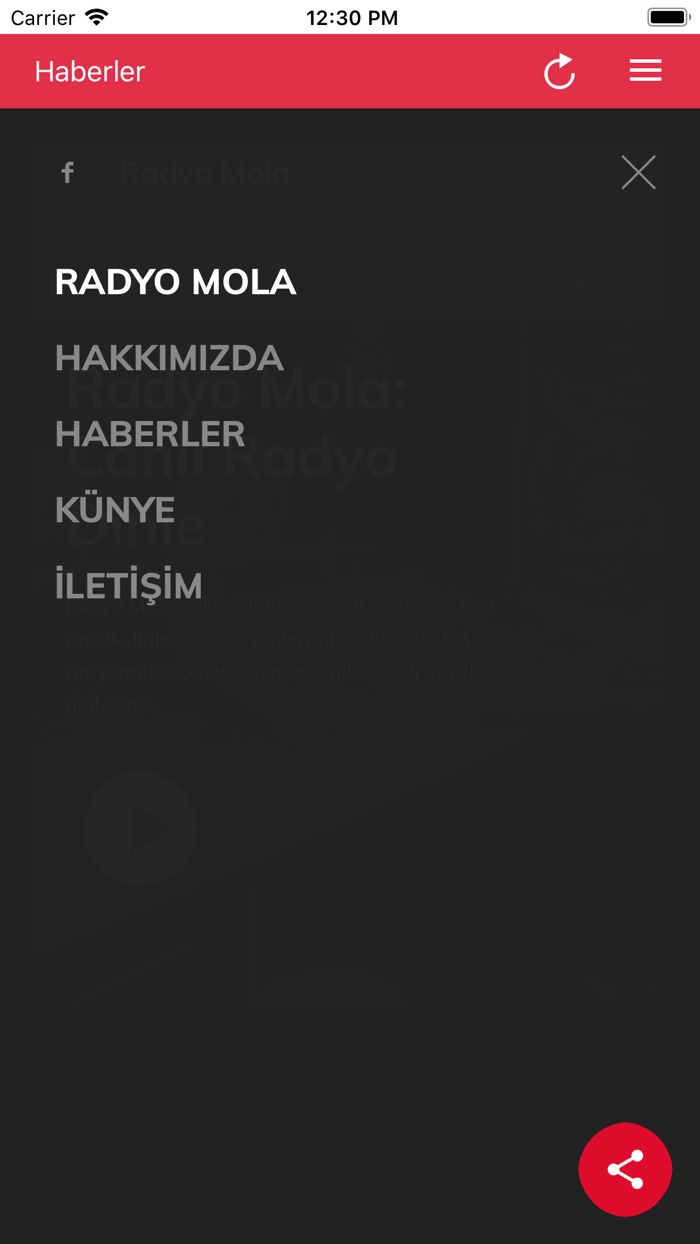The height and width of the screenshot is (1244, 700).
Task: Open the KÜNYE page
Action: pos(115,510)
